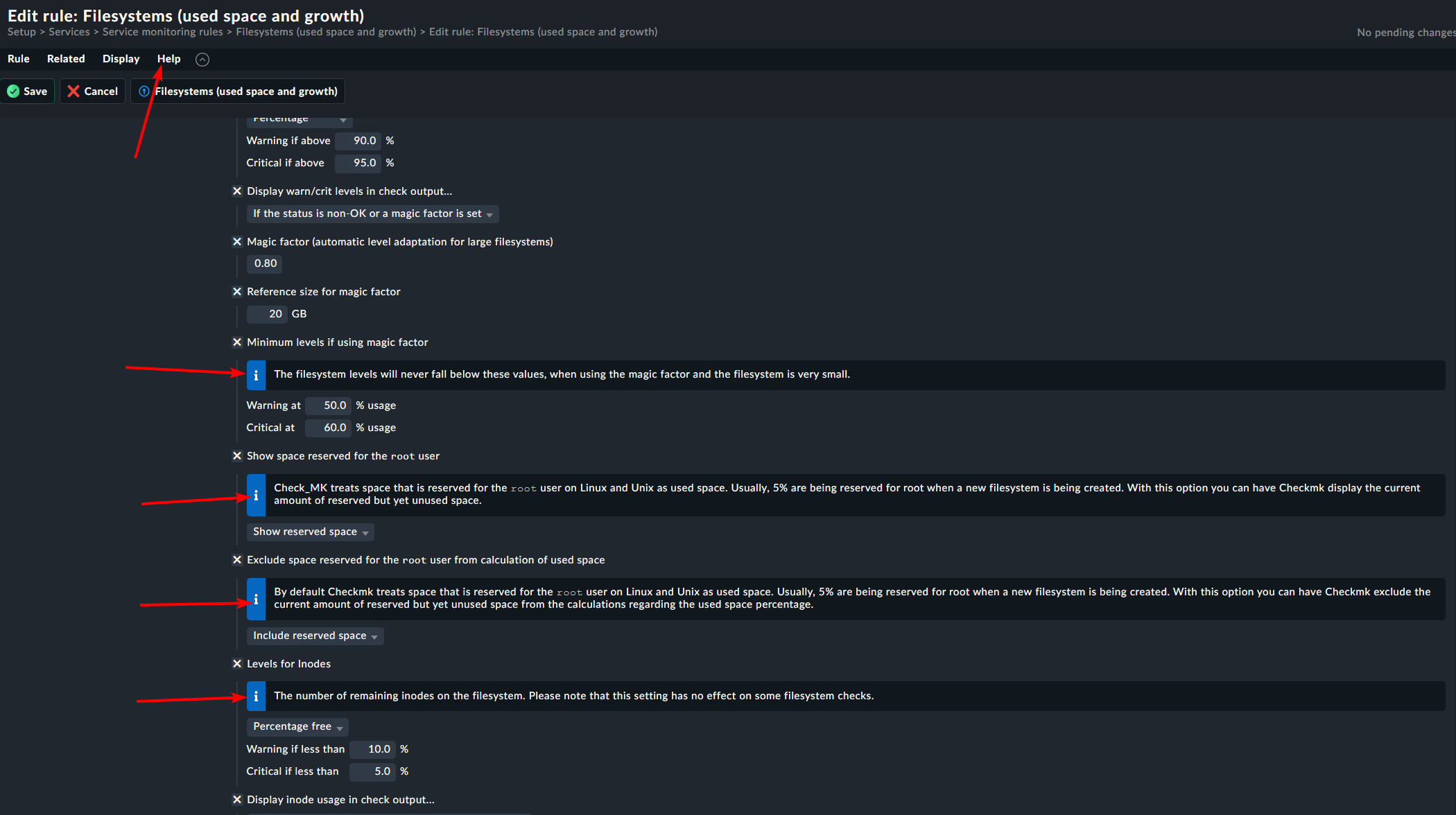Uncheck Reference size for magic factor
1456x815 pixels.
click(x=237, y=292)
